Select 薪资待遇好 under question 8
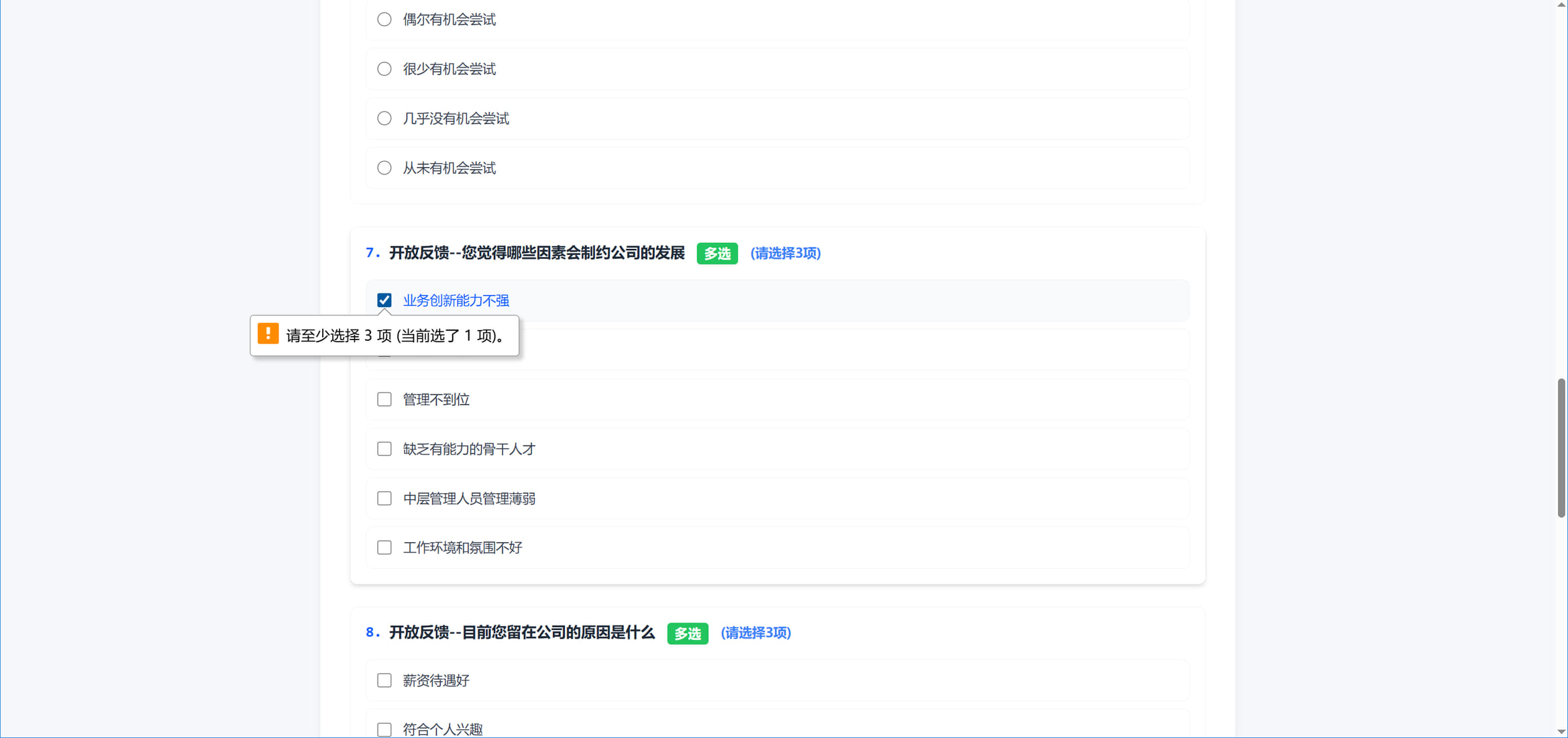This screenshot has width=1568, height=738. coord(384,680)
